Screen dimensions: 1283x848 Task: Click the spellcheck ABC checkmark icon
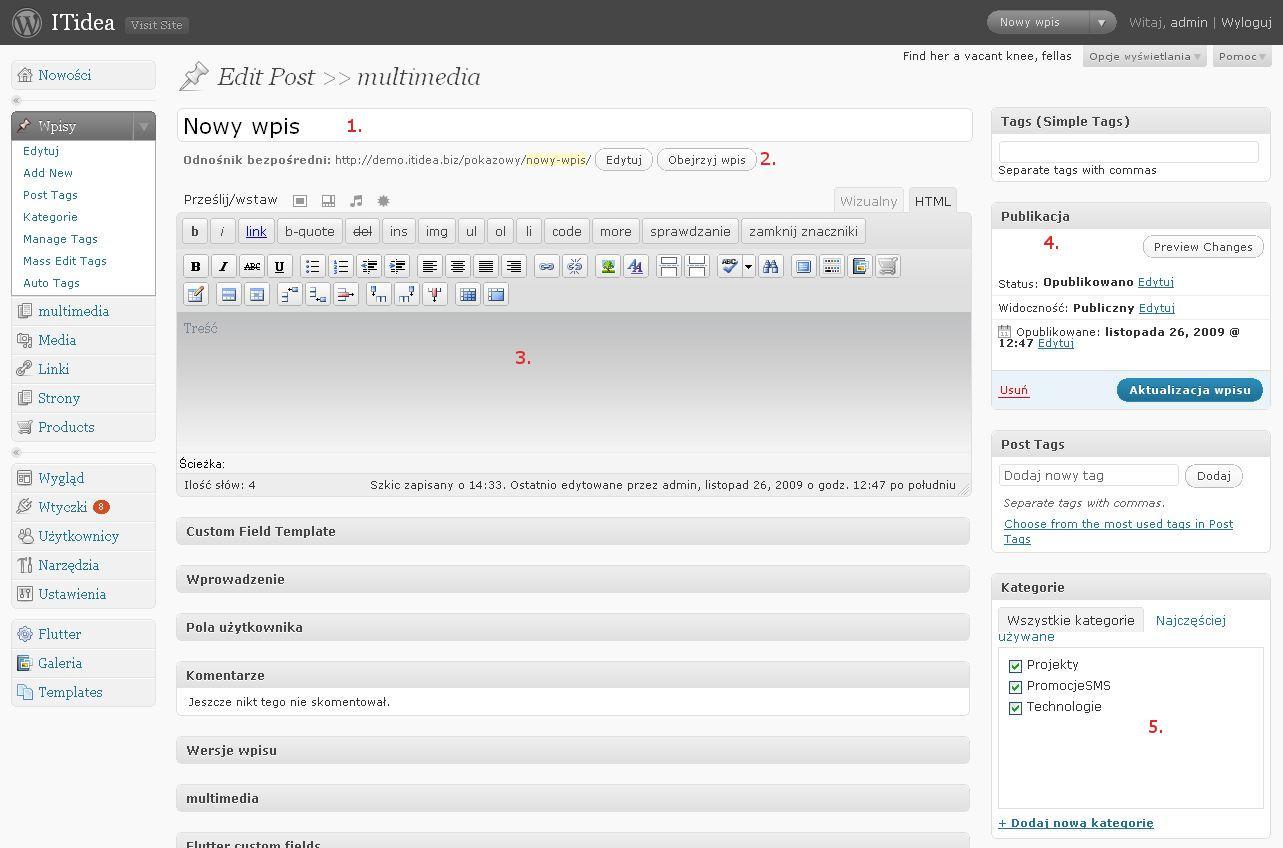729,266
